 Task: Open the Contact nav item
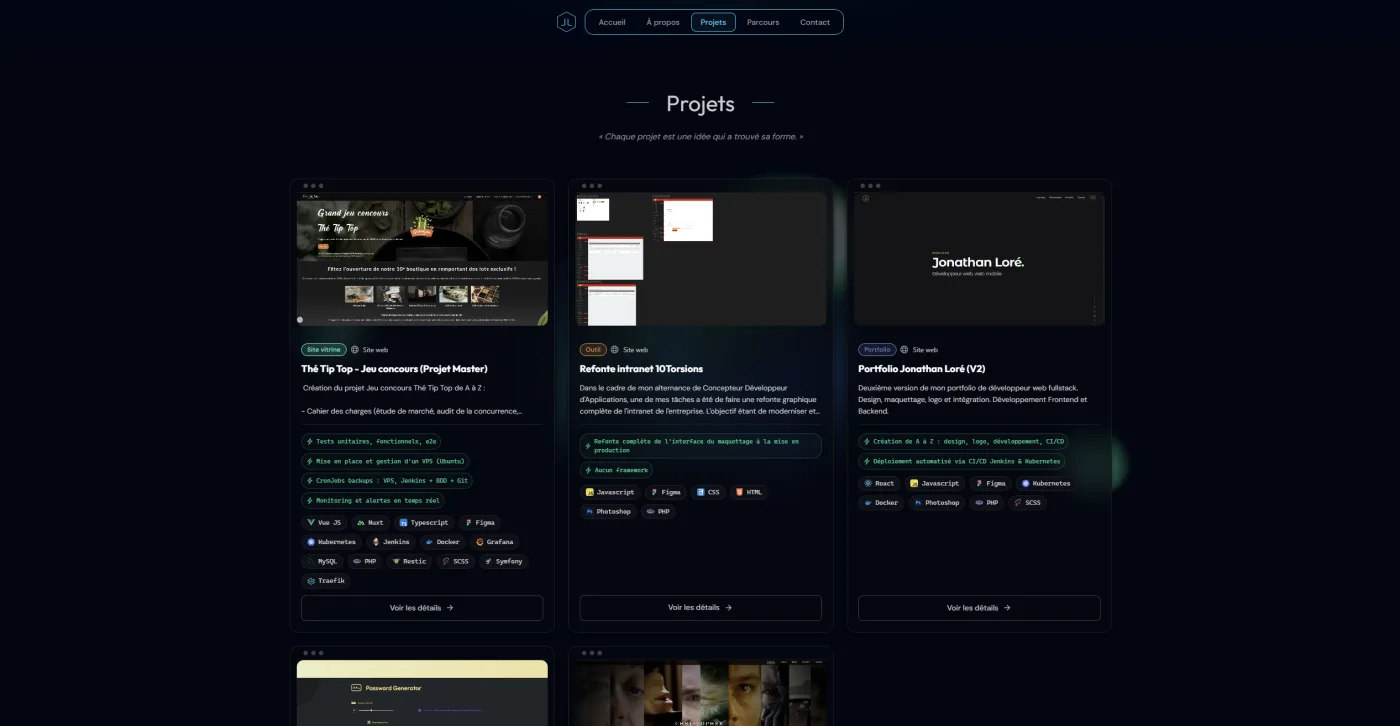(815, 22)
